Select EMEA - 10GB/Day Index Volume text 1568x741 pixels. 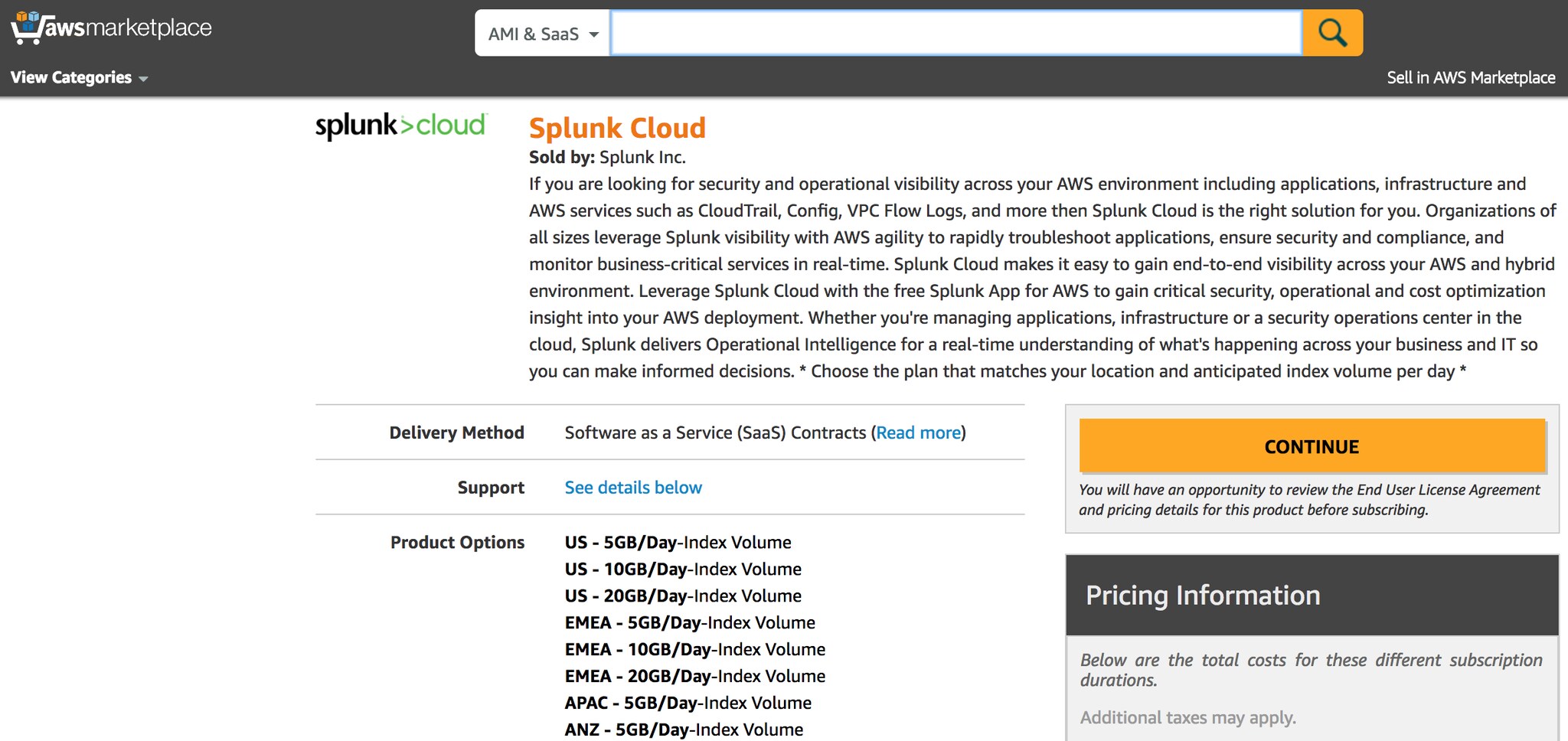(695, 650)
